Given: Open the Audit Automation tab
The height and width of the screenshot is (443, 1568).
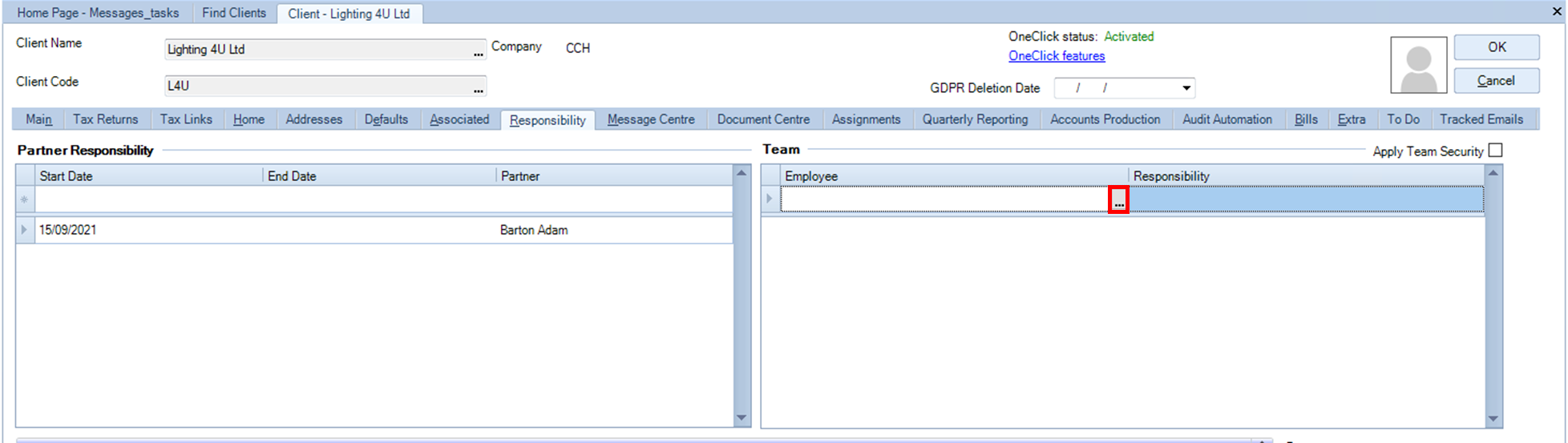Looking at the screenshot, I should pyautogui.click(x=1227, y=119).
